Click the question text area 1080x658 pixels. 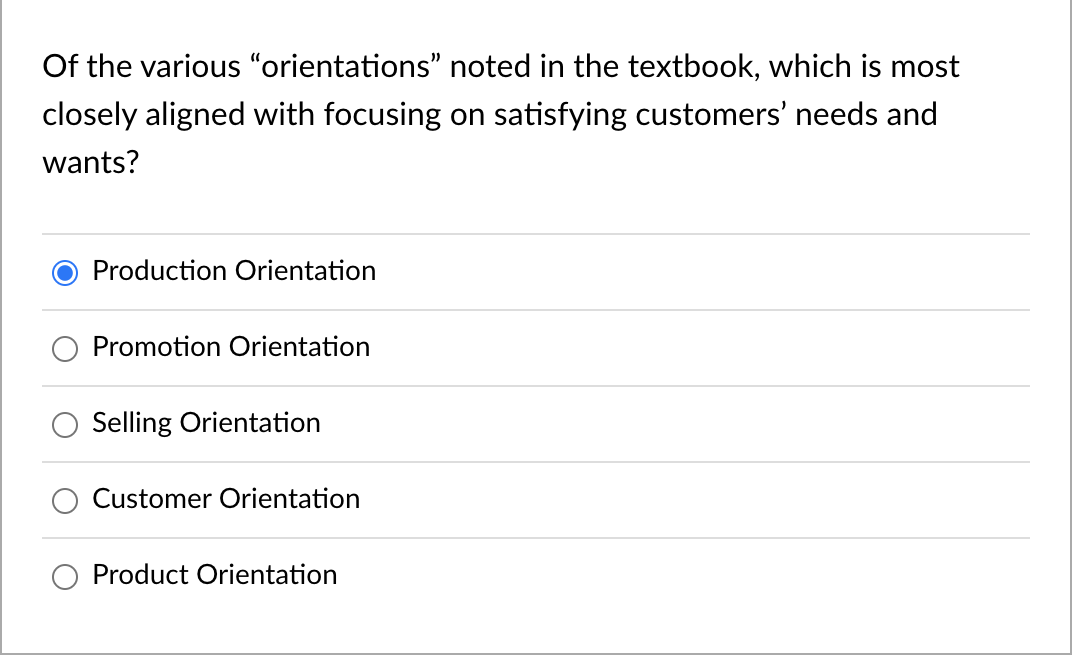click(500, 113)
